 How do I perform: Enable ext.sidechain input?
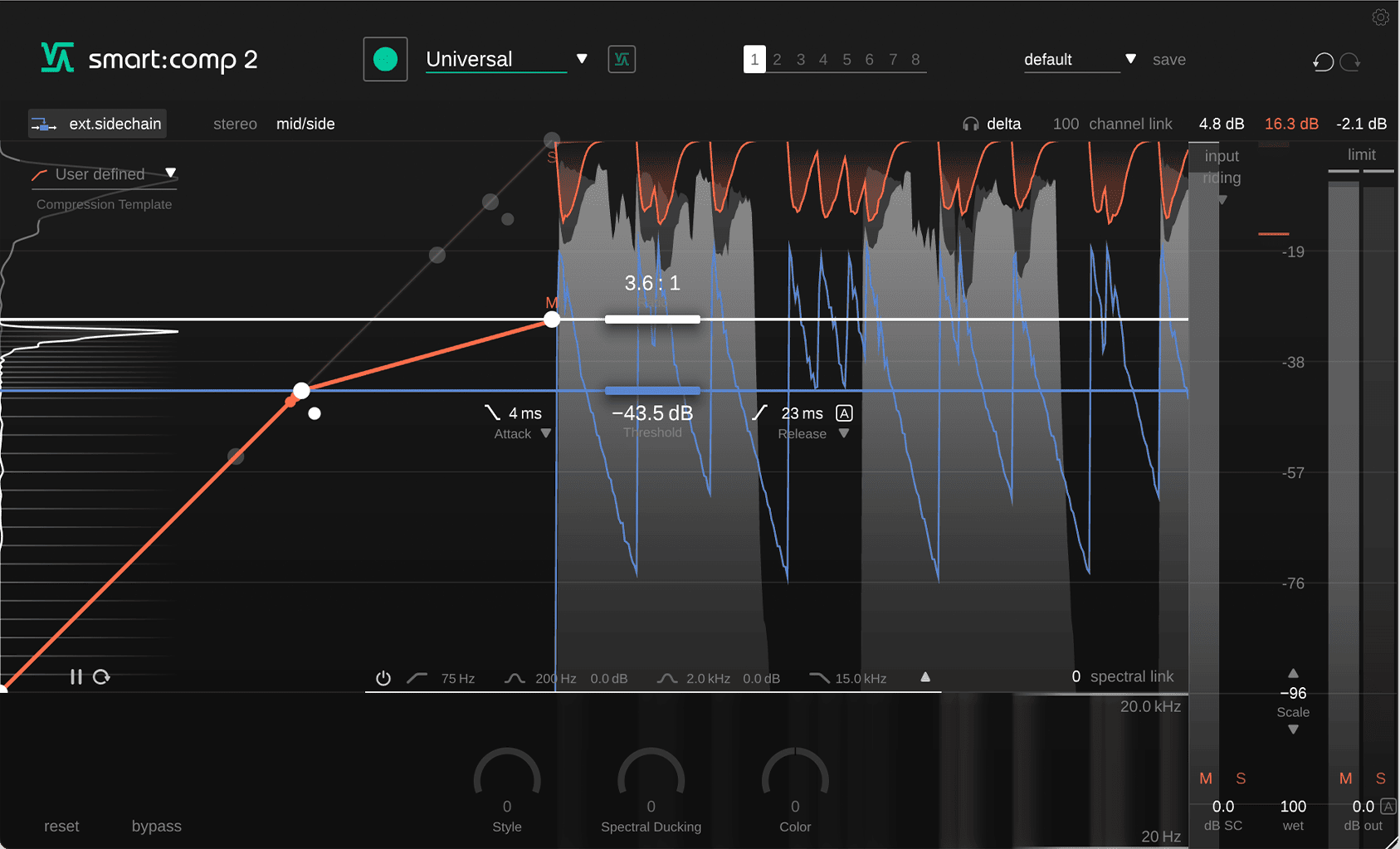click(97, 124)
